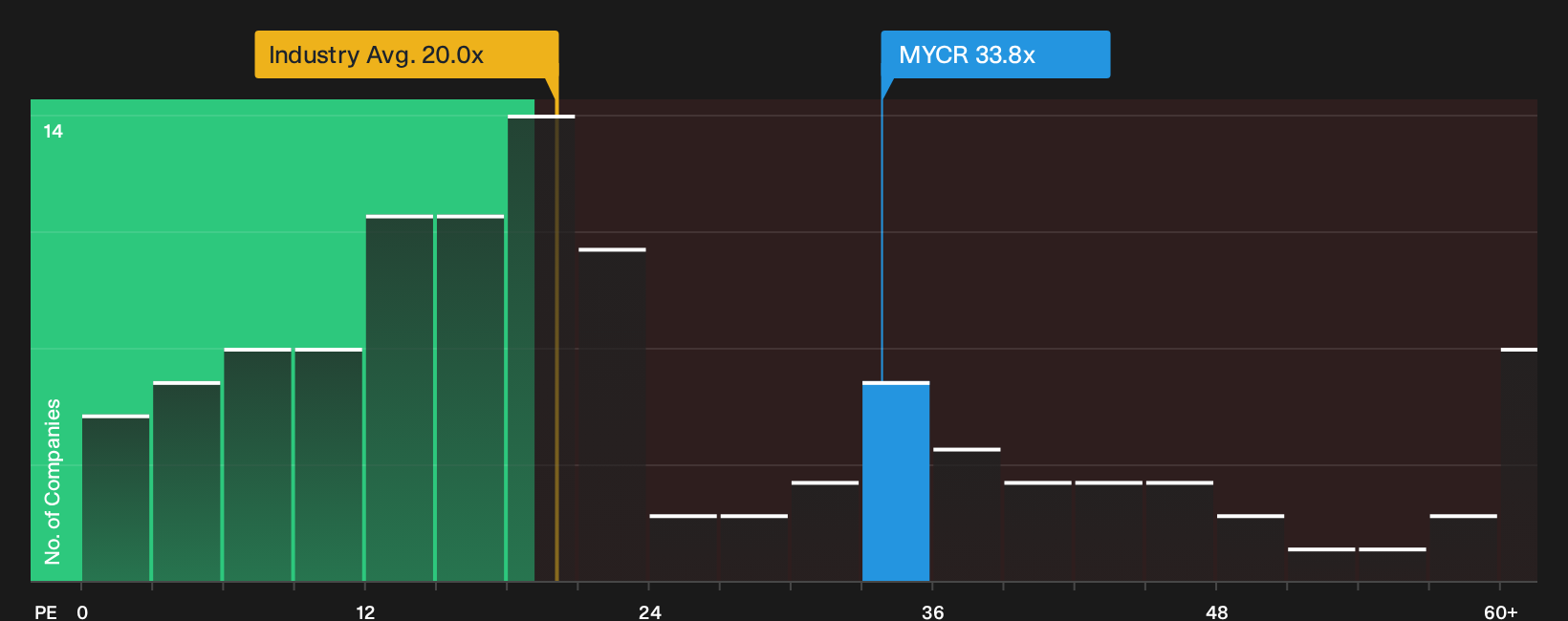Viewport: 1568px width, 621px height.
Task: Select the 60+ PE histogram bar
Action: click(x=1519, y=465)
